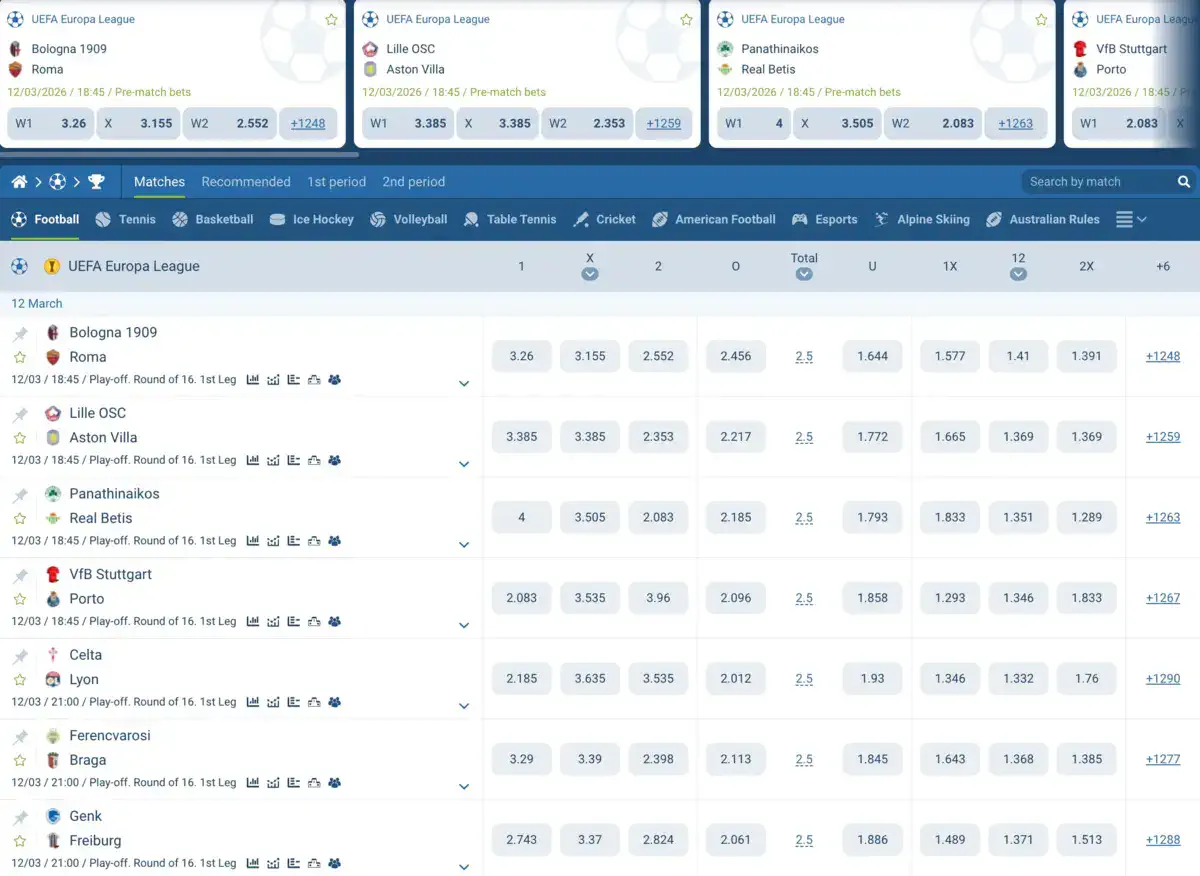This screenshot has width=1200, height=876.
Task: Open team lineups icon in Panathinaikos row
Action: pyautogui.click(x=334, y=541)
